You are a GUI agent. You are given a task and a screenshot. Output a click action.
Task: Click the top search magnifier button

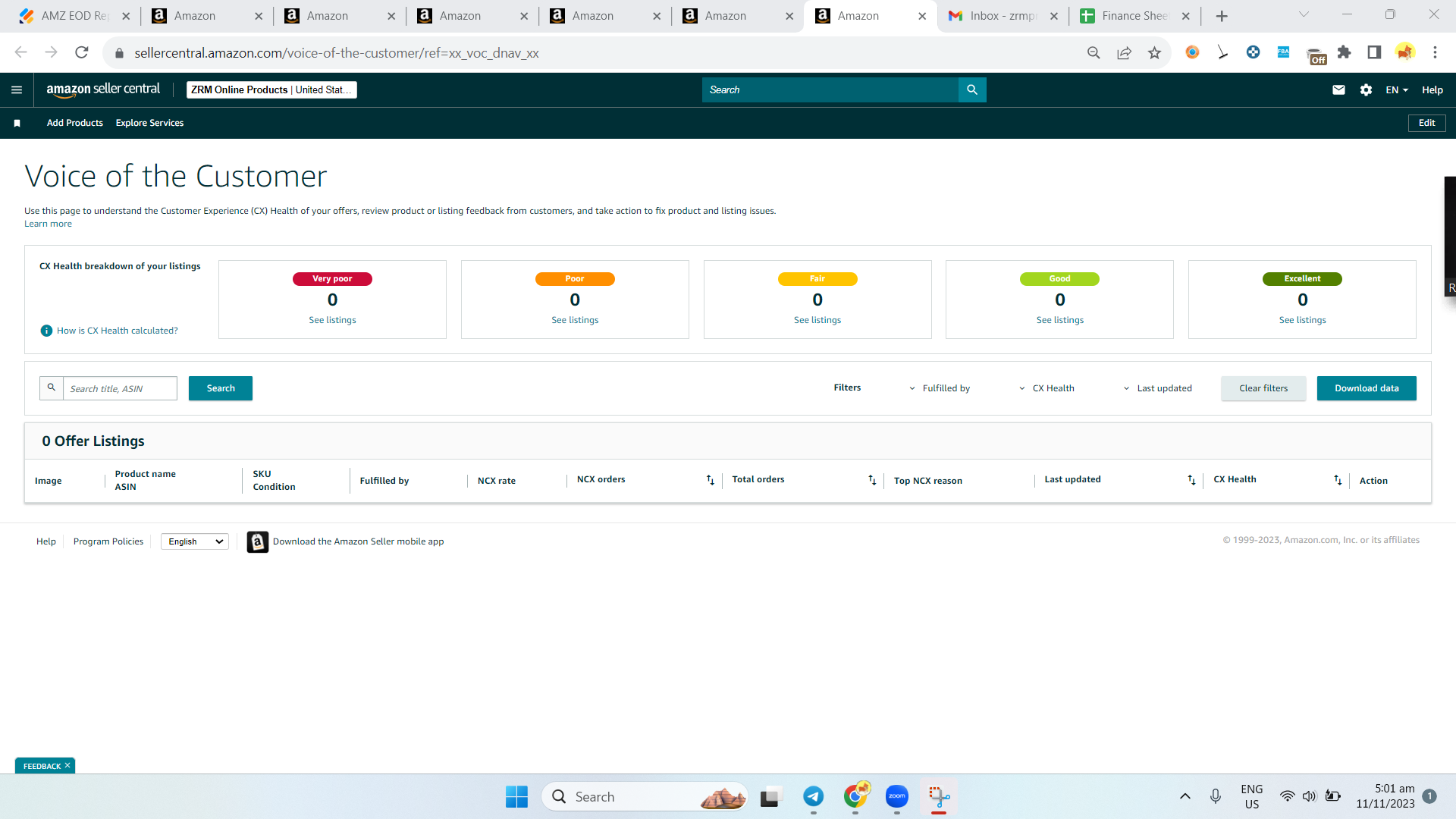(972, 89)
